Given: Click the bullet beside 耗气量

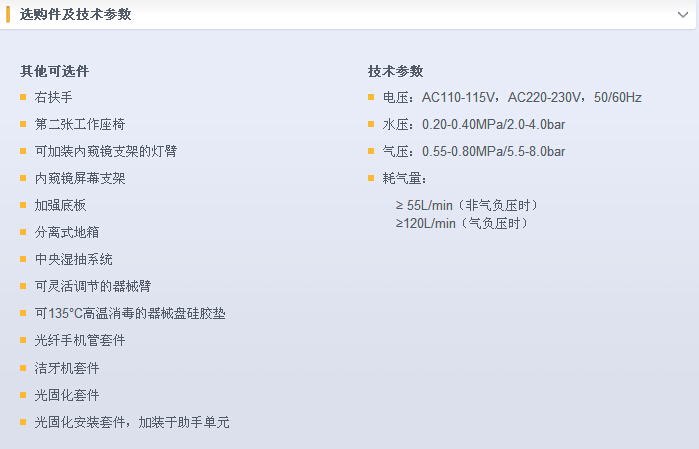Looking at the screenshot, I should (371, 178).
